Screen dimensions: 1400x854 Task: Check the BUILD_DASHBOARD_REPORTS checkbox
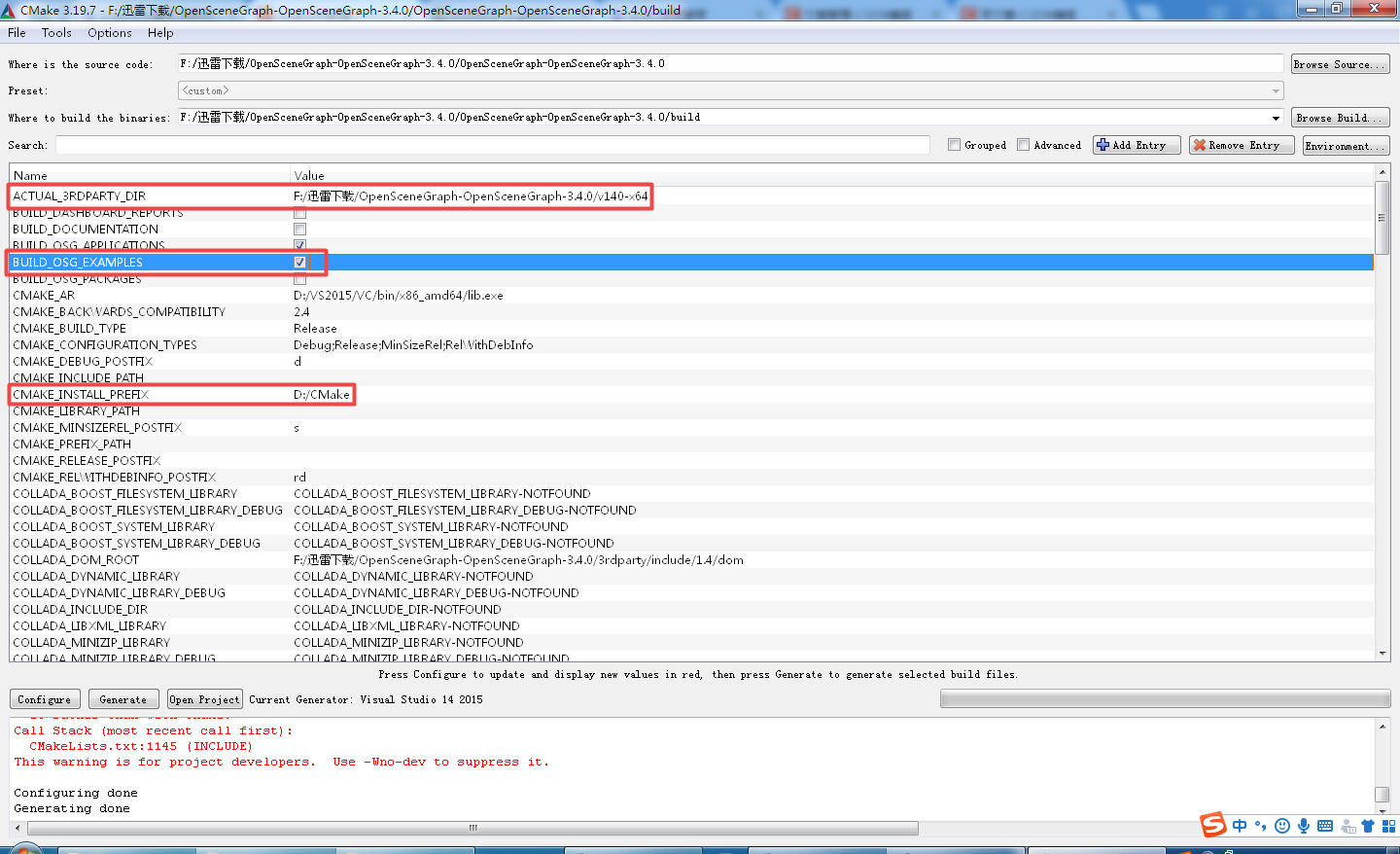point(299,213)
